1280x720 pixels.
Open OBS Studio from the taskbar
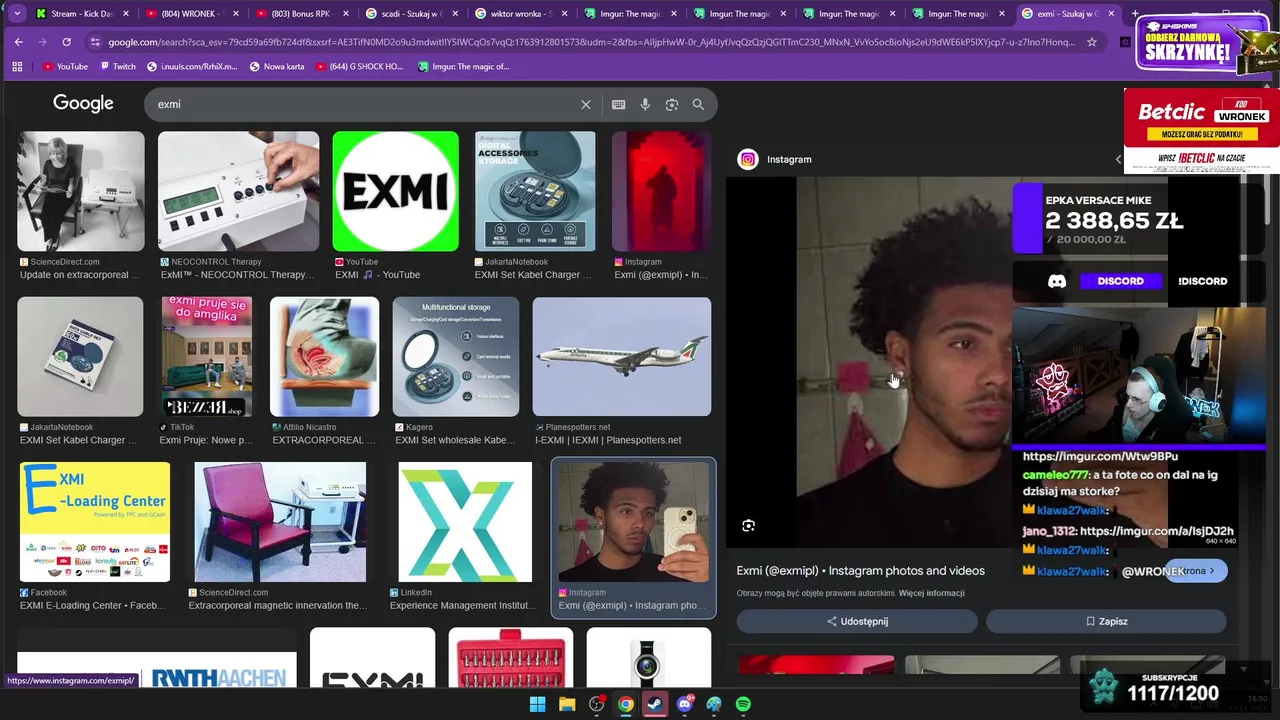click(596, 704)
